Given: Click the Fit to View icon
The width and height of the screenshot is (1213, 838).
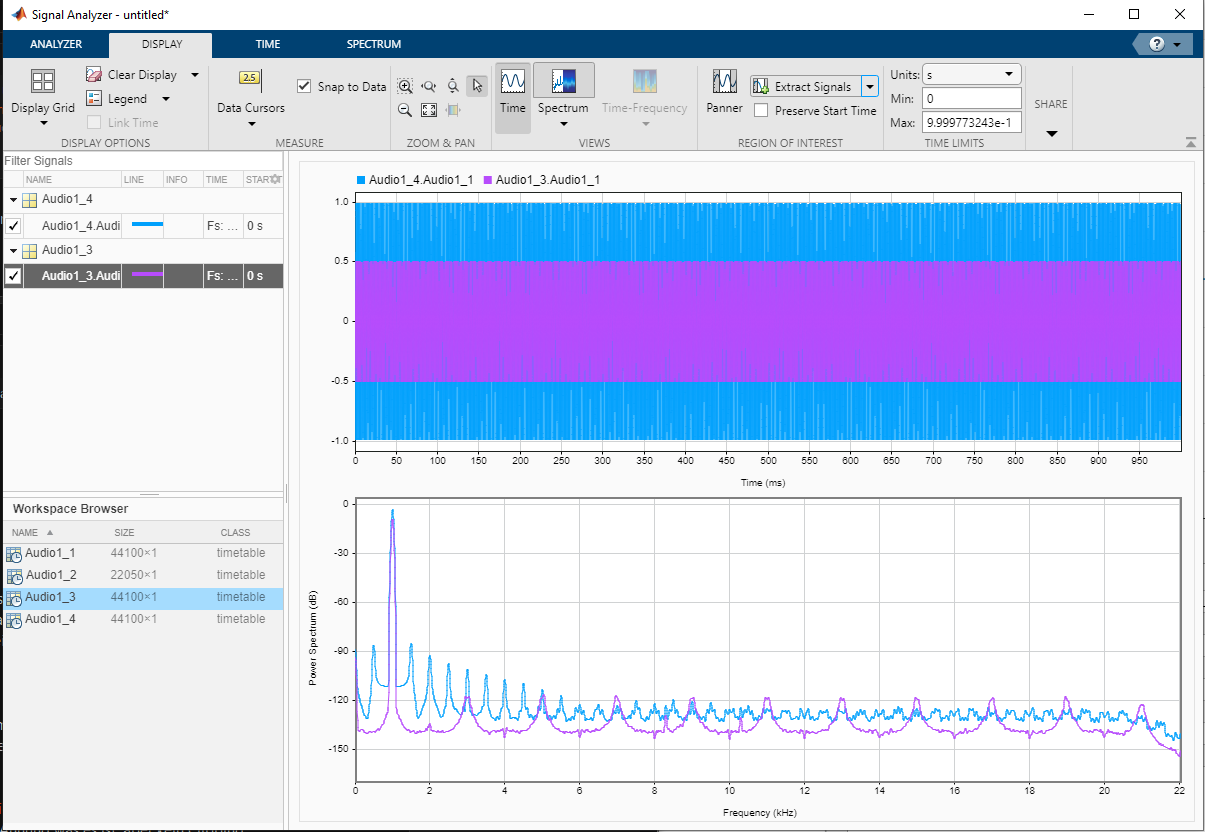Looking at the screenshot, I should [429, 110].
